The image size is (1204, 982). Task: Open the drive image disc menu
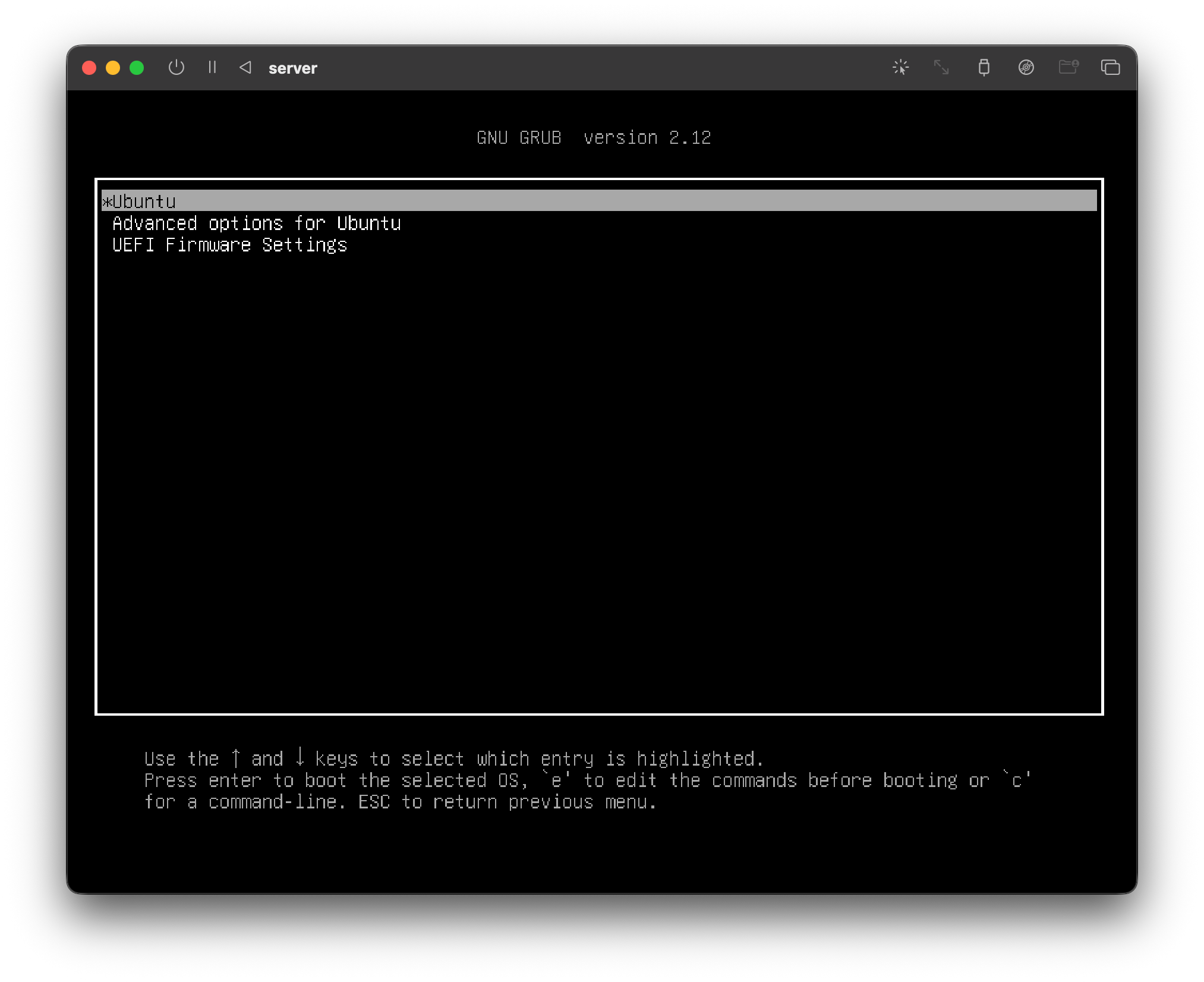tap(1026, 67)
